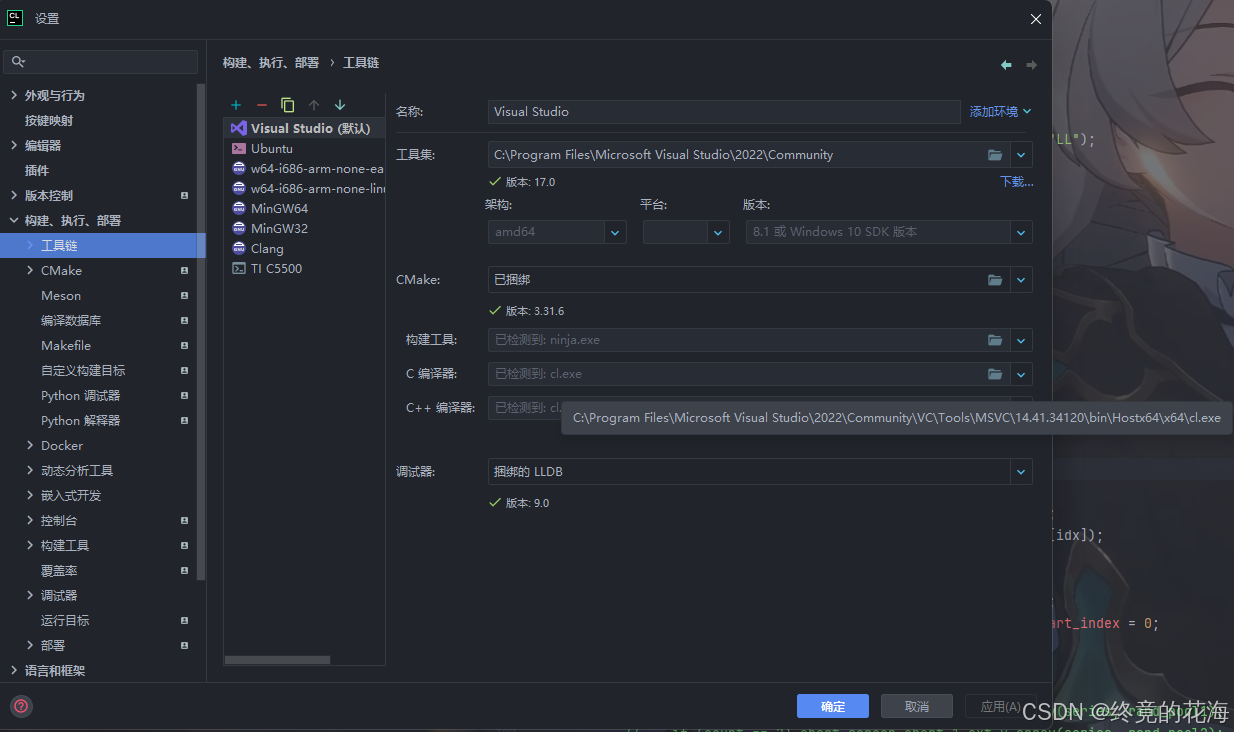Browse folder for build tool
Viewport: 1234px width, 732px height.
click(x=995, y=340)
